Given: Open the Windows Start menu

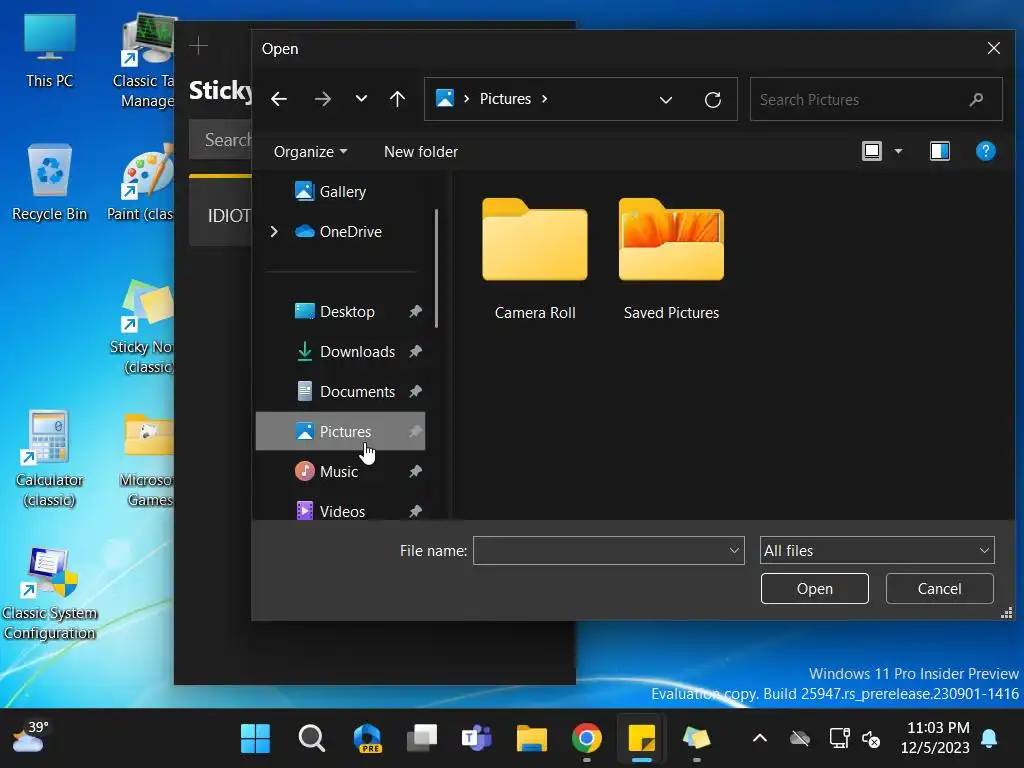Looking at the screenshot, I should point(255,739).
